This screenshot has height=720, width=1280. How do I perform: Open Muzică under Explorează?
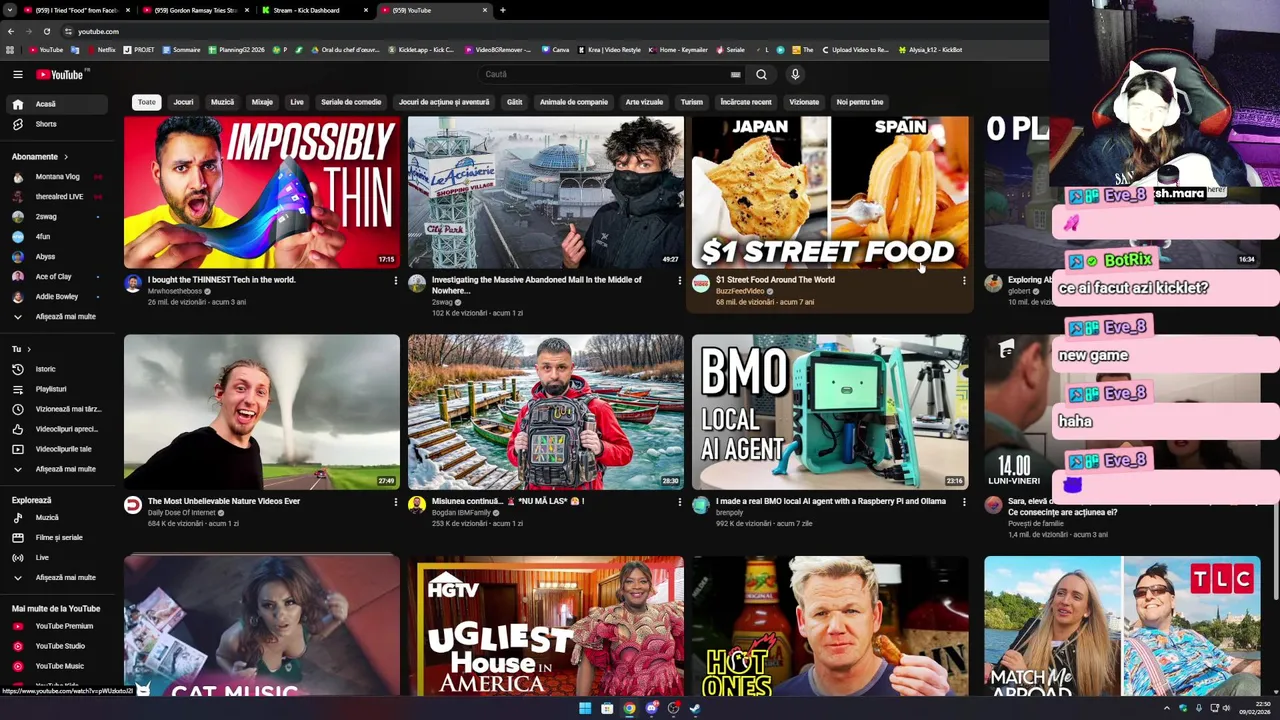click(58, 517)
